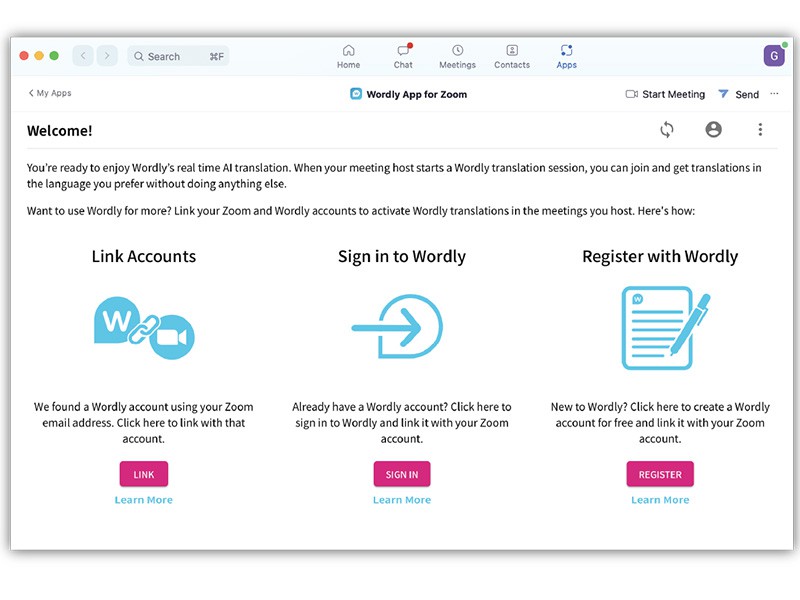Click the Link Accounts chain illustration
Screen dimensions: 800x600
[x=144, y=327]
